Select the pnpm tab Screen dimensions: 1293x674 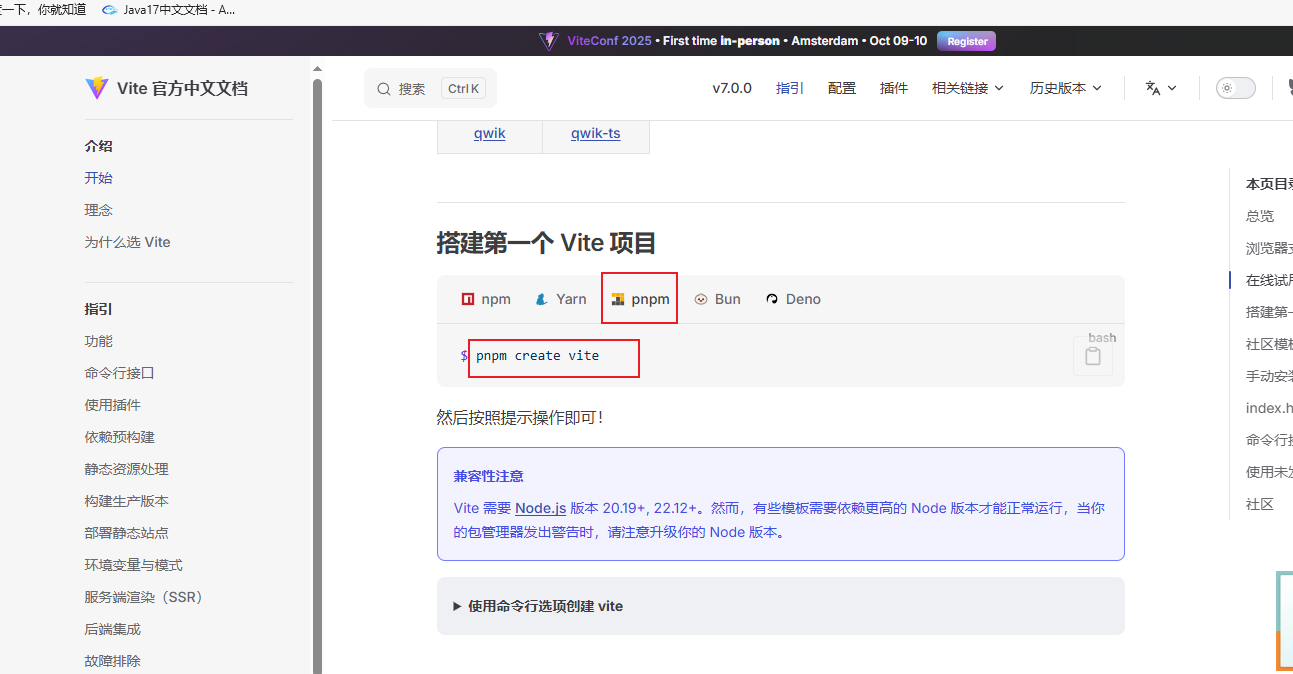point(640,299)
